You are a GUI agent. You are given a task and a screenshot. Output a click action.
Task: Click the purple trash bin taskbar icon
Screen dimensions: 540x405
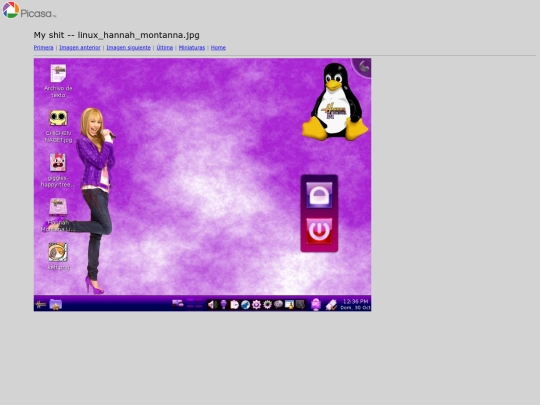click(316, 304)
